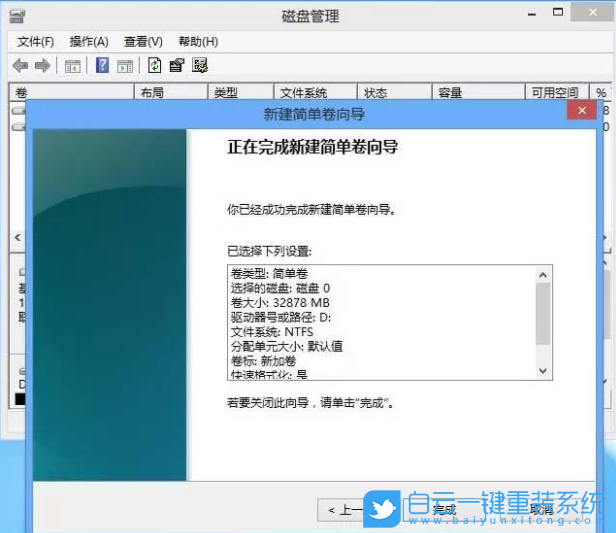Click the Properties toolbar icon
The height and width of the screenshot is (533, 616).
click(177, 66)
